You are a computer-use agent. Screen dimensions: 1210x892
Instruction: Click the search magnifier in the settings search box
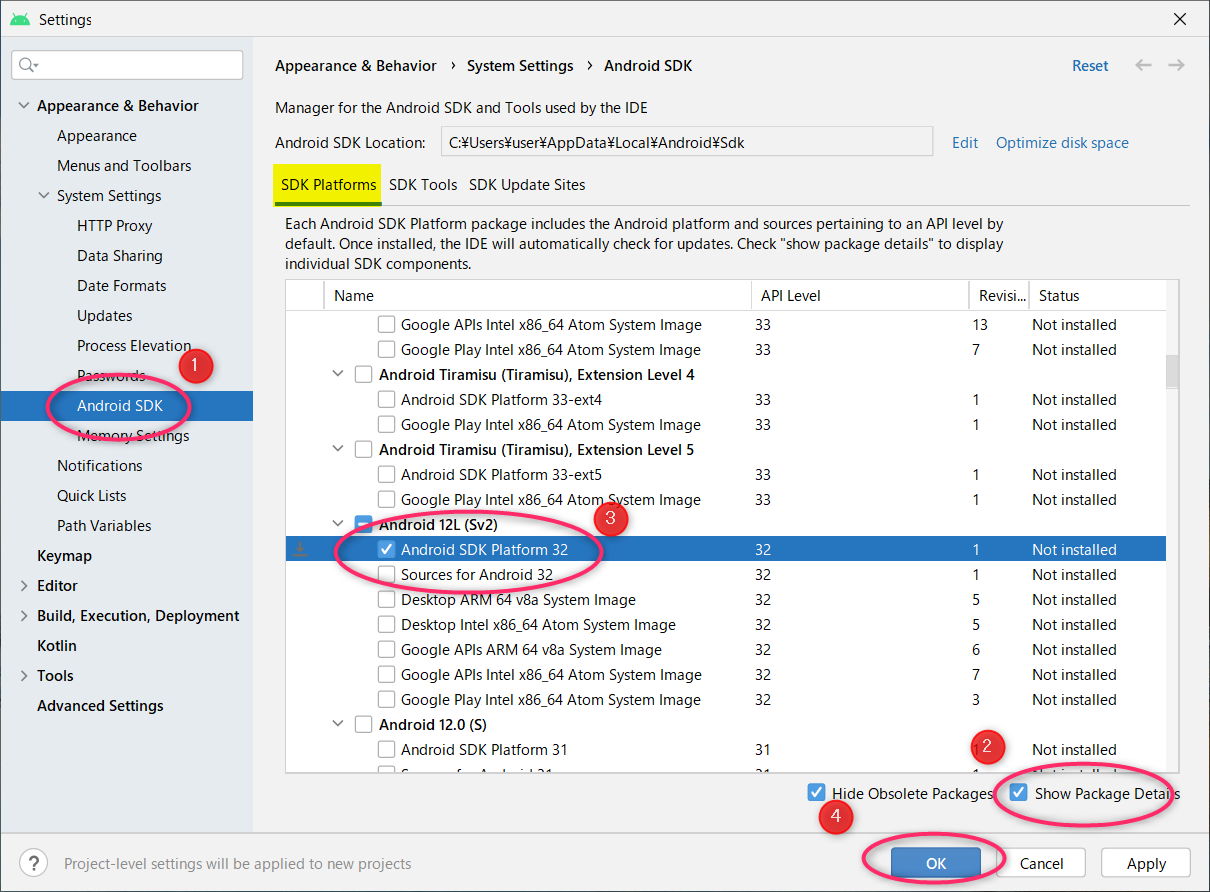coord(28,64)
